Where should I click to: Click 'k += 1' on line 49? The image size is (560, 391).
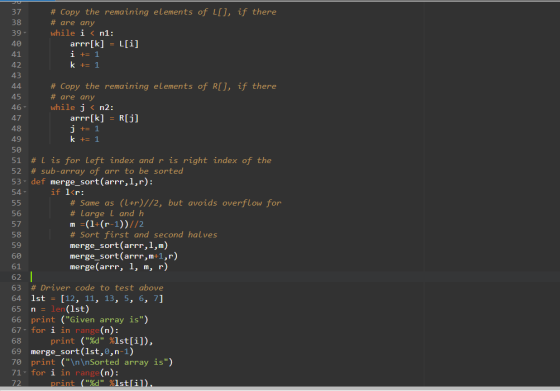pyautogui.click(x=85, y=139)
